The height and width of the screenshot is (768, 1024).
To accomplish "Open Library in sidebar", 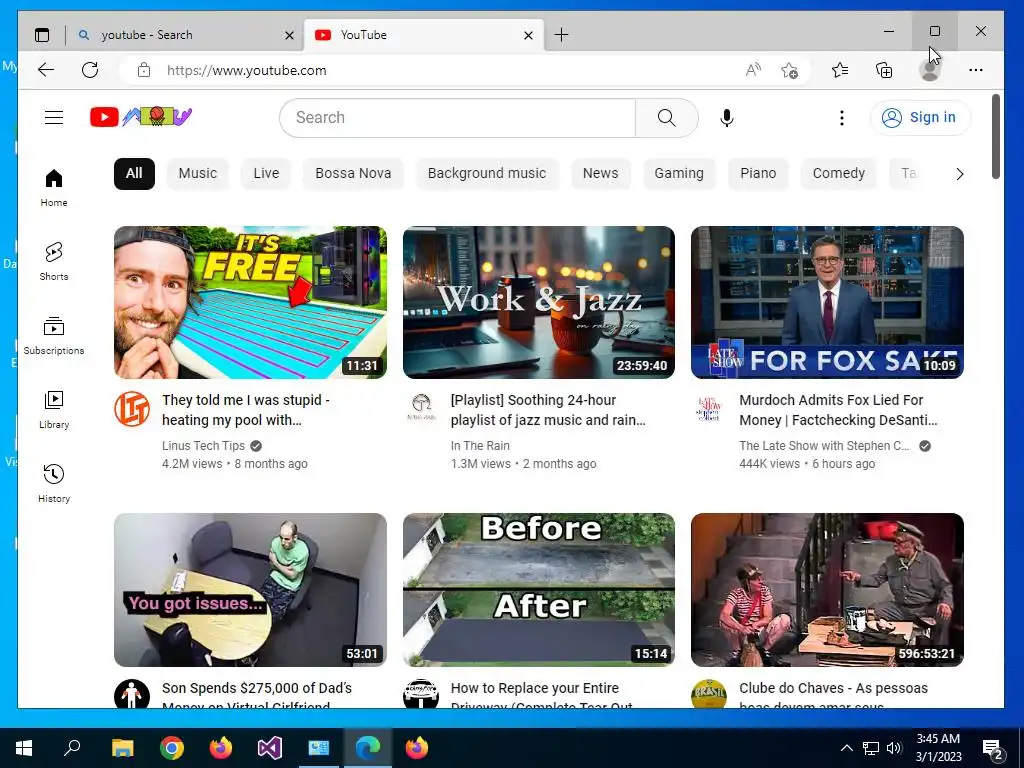I will pyautogui.click(x=54, y=409).
